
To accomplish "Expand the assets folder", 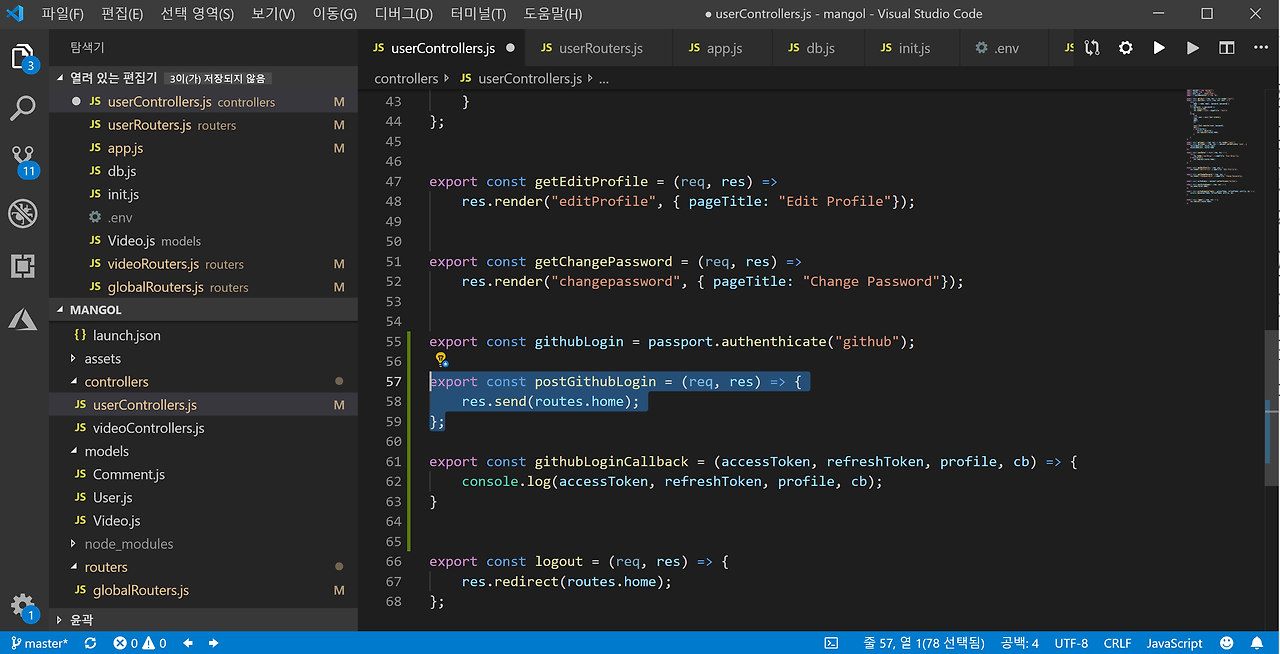I will tap(102, 359).
